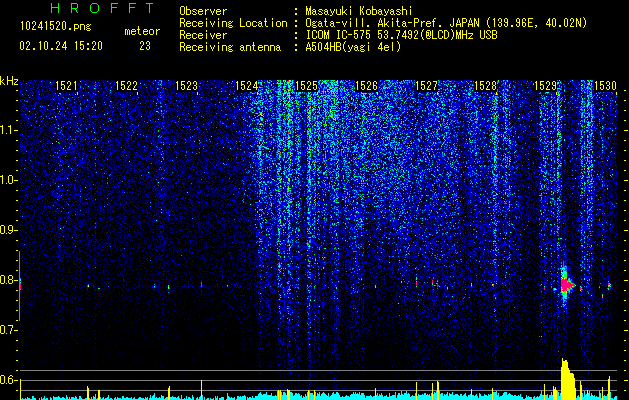This screenshot has height=400, width=629.
Task: Click the large red meteor echo in the spectrogram
Action: pos(566,285)
